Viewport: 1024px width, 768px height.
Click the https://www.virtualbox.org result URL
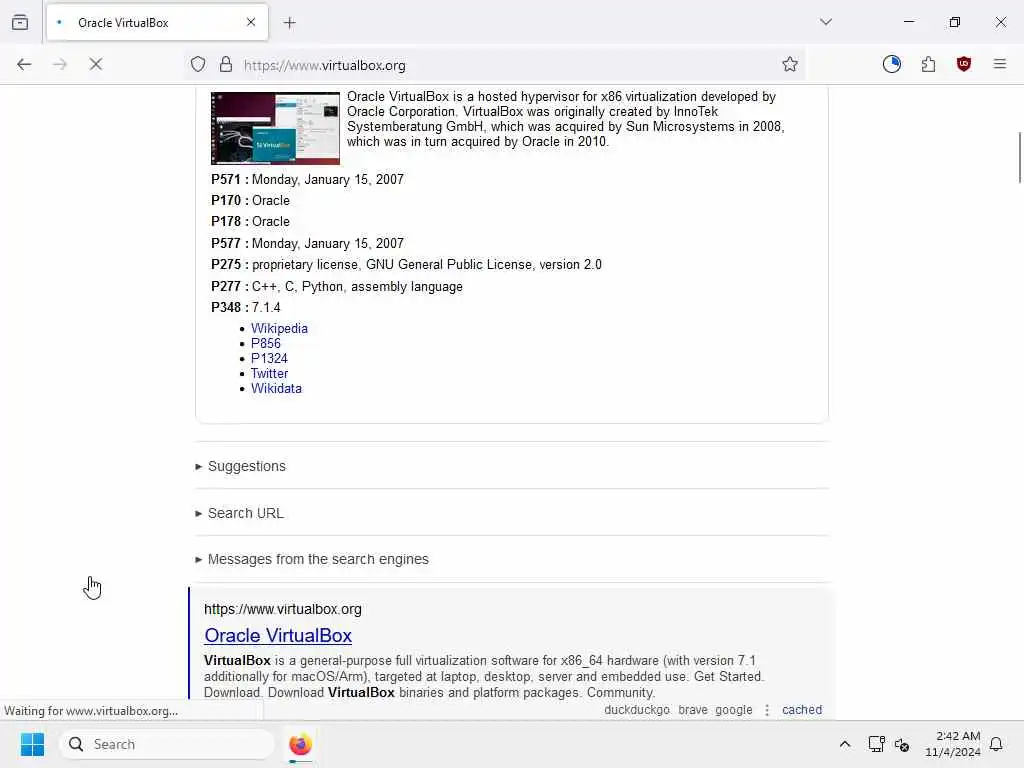(282, 609)
